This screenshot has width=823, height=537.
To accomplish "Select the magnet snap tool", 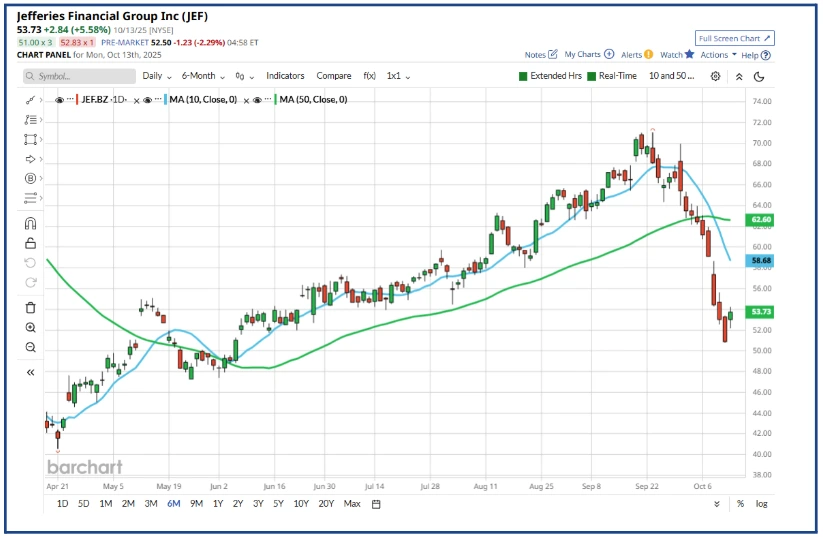I will pyautogui.click(x=30, y=224).
